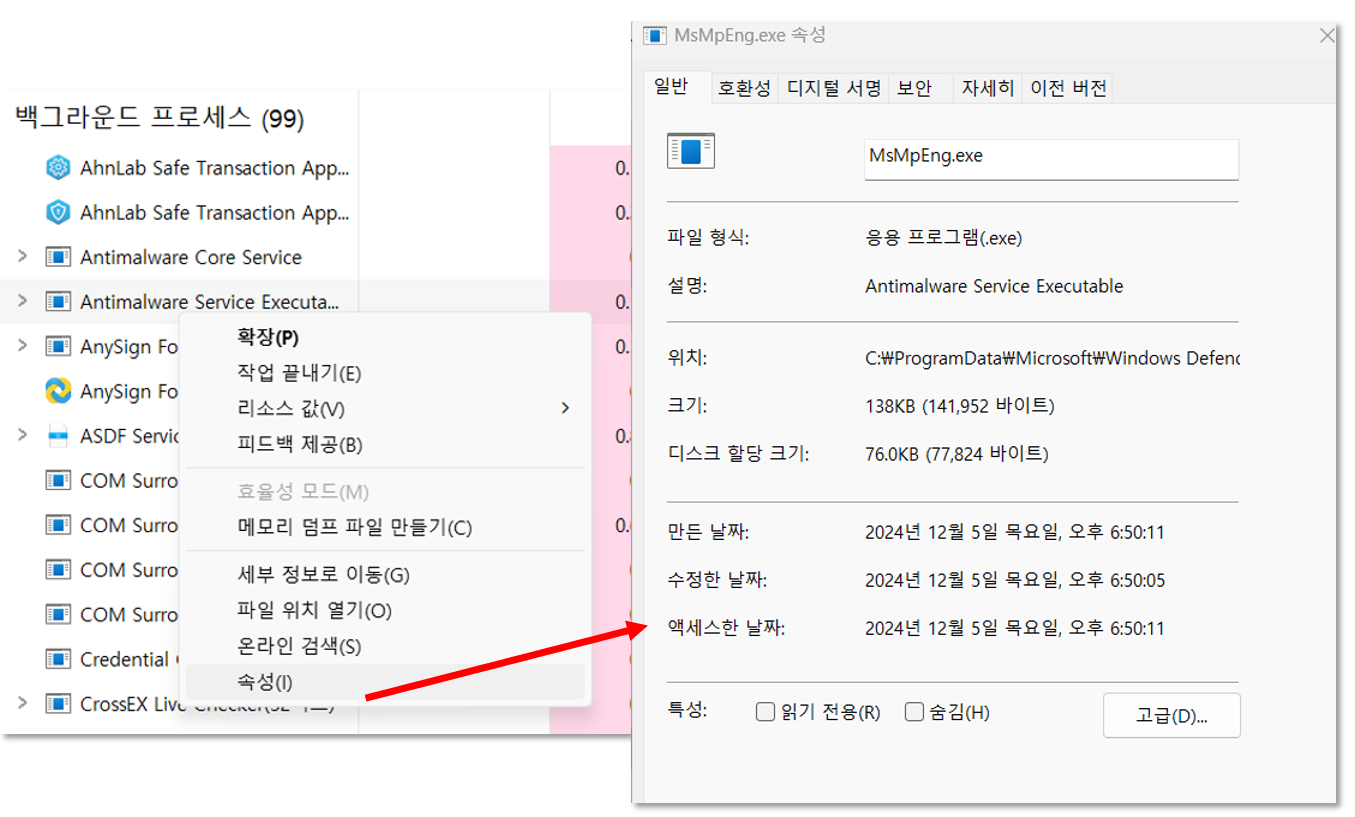This screenshot has width=1355, height=817.
Task: Click the 백그라운드 프로세스 (99) header
Action: 160,118
